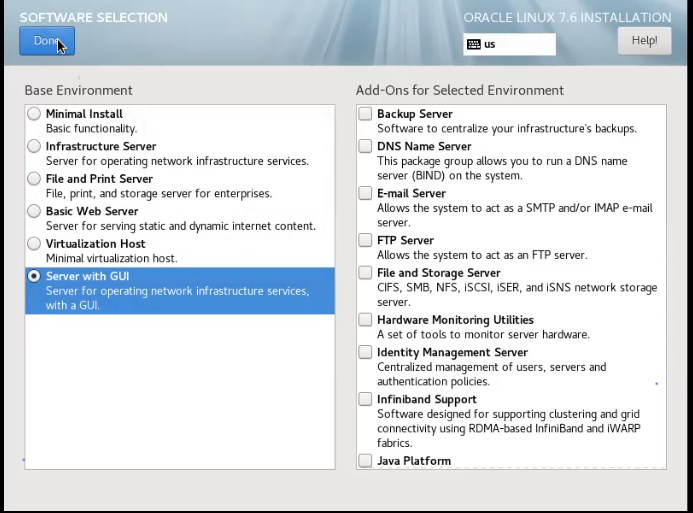Enable FTP Server add-on checkbox

365,240
